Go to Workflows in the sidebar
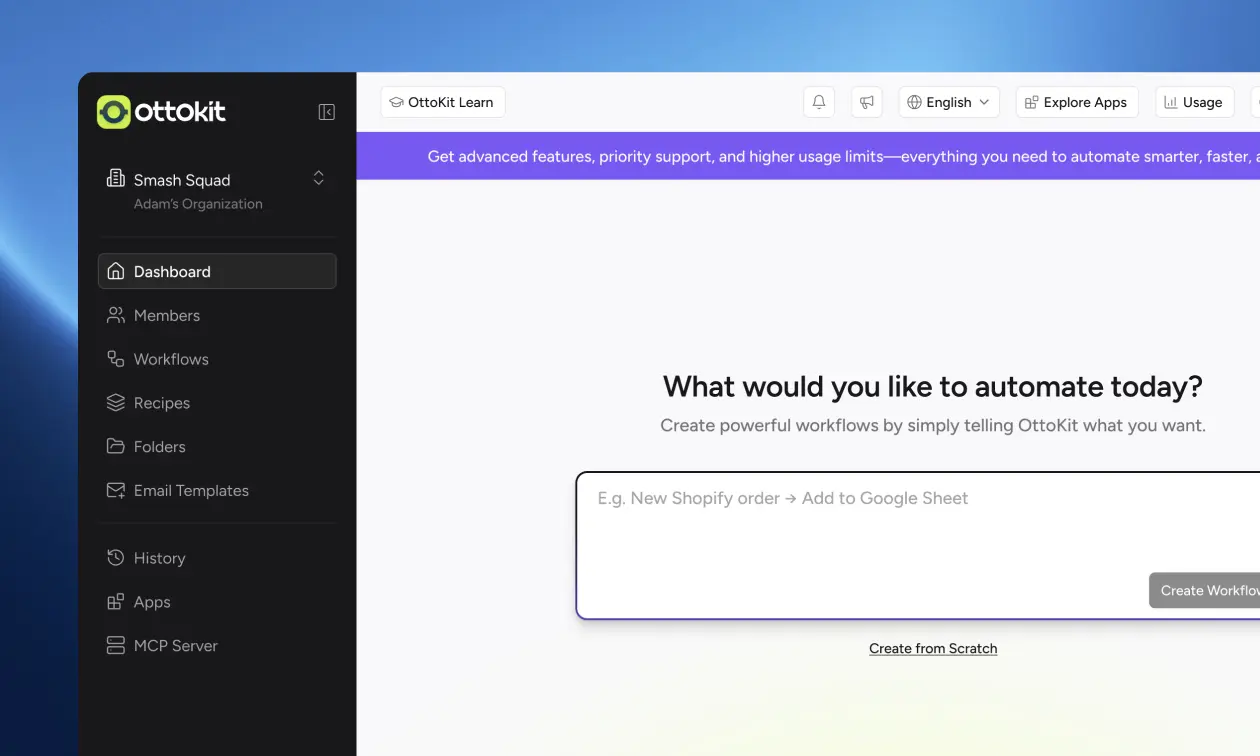The height and width of the screenshot is (756, 1260). (217, 359)
